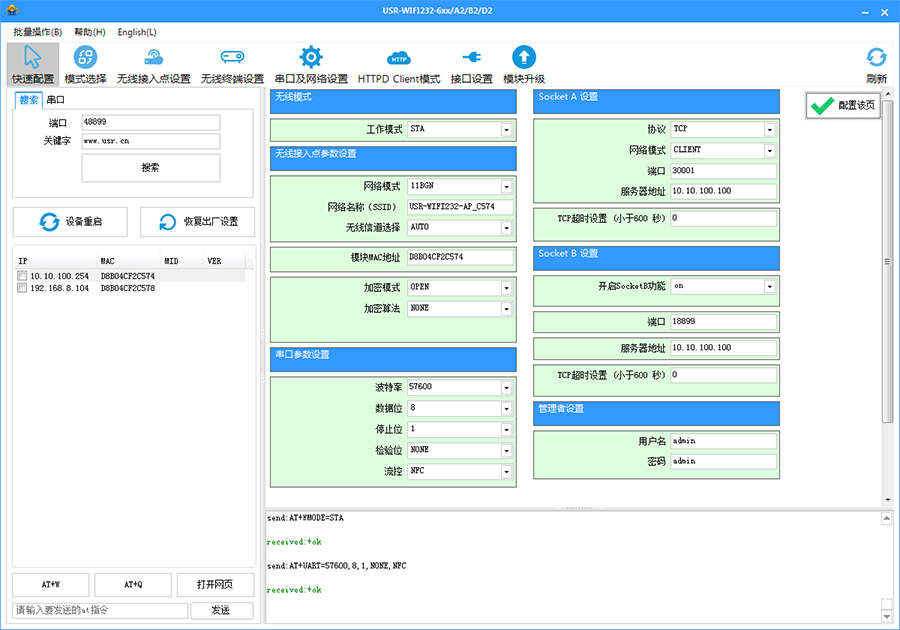Open 无线终端设置 wireless station settings
900x630 pixels.
pos(232,64)
